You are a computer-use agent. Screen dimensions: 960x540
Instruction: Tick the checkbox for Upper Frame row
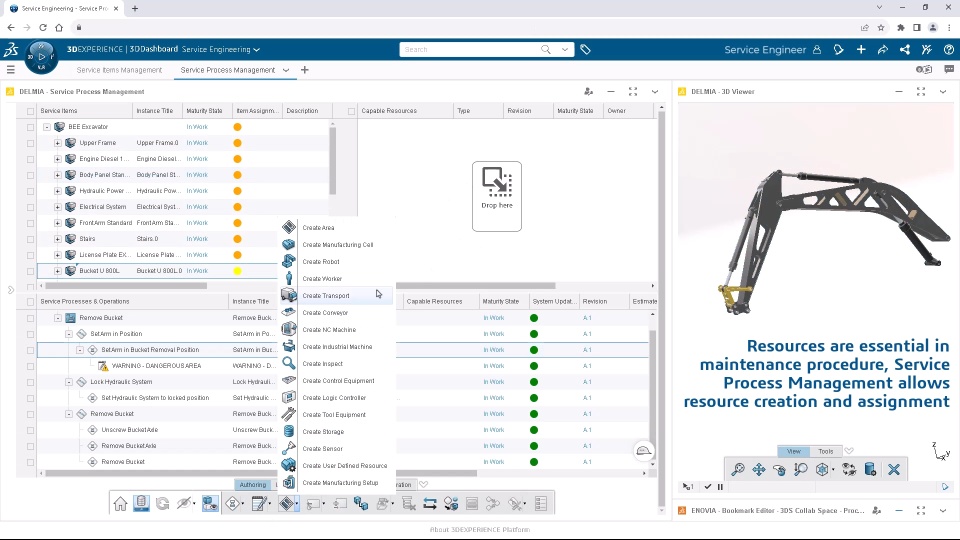pyautogui.click(x=31, y=143)
